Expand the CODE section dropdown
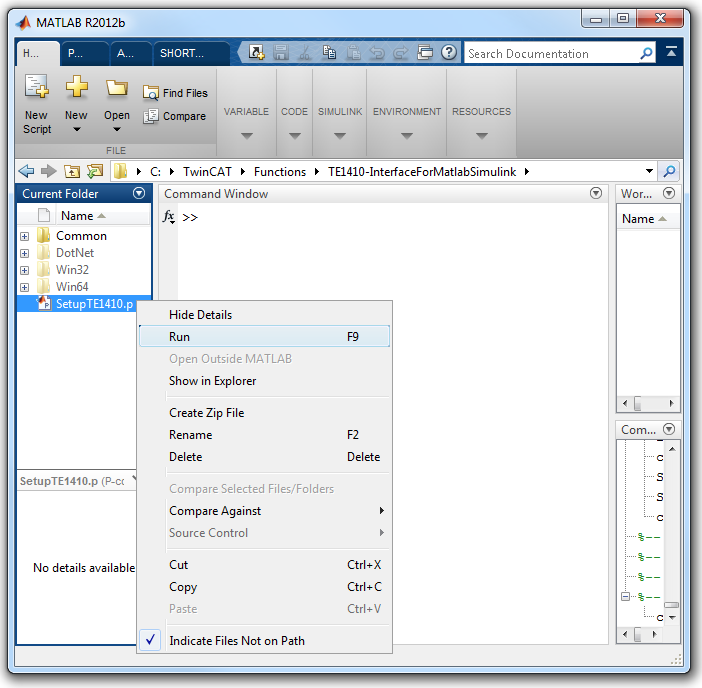The width and height of the screenshot is (702, 688). click(295, 135)
